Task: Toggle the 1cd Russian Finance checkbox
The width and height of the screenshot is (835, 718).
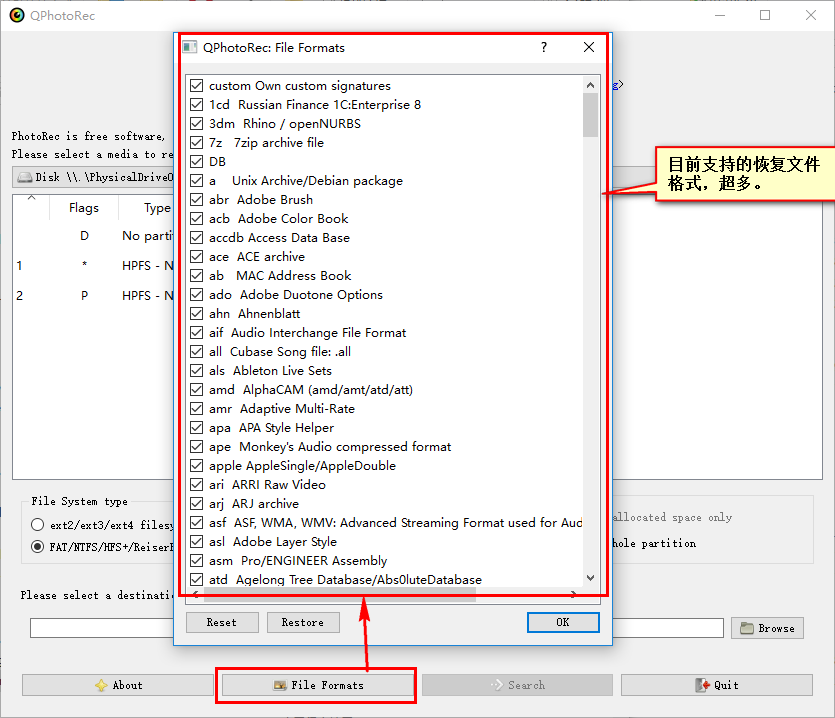Action: pyautogui.click(x=197, y=104)
